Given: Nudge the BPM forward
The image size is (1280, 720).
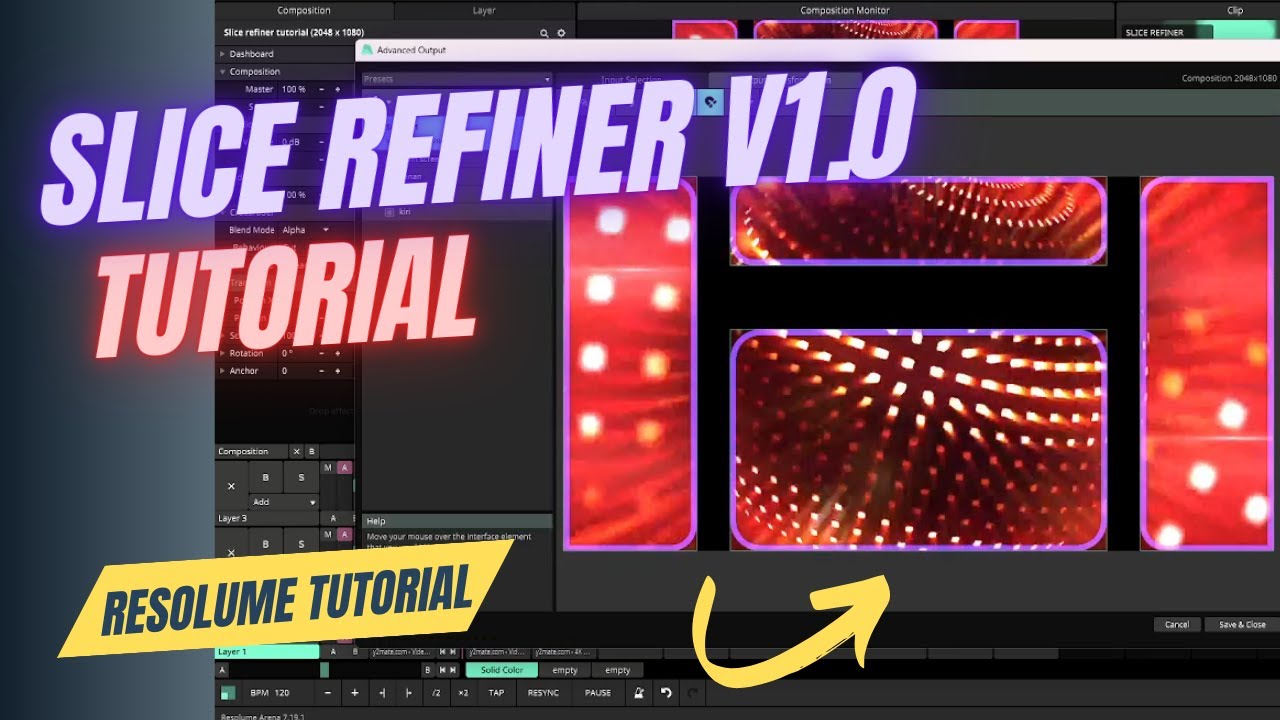Looking at the screenshot, I should click(x=408, y=692).
